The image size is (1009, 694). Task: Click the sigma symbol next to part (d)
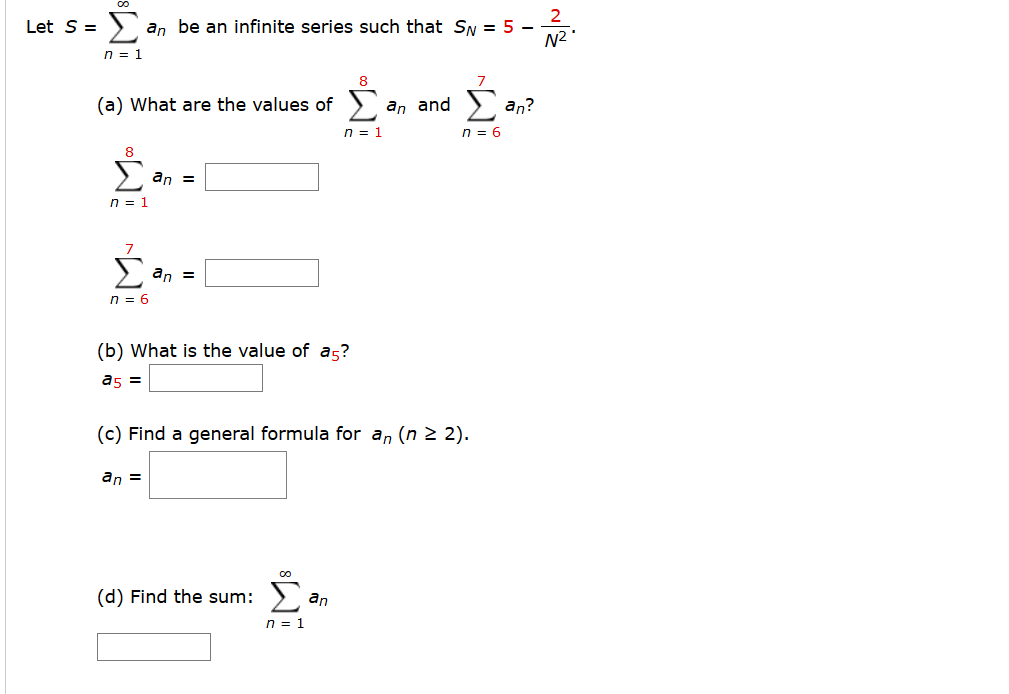(x=282, y=595)
